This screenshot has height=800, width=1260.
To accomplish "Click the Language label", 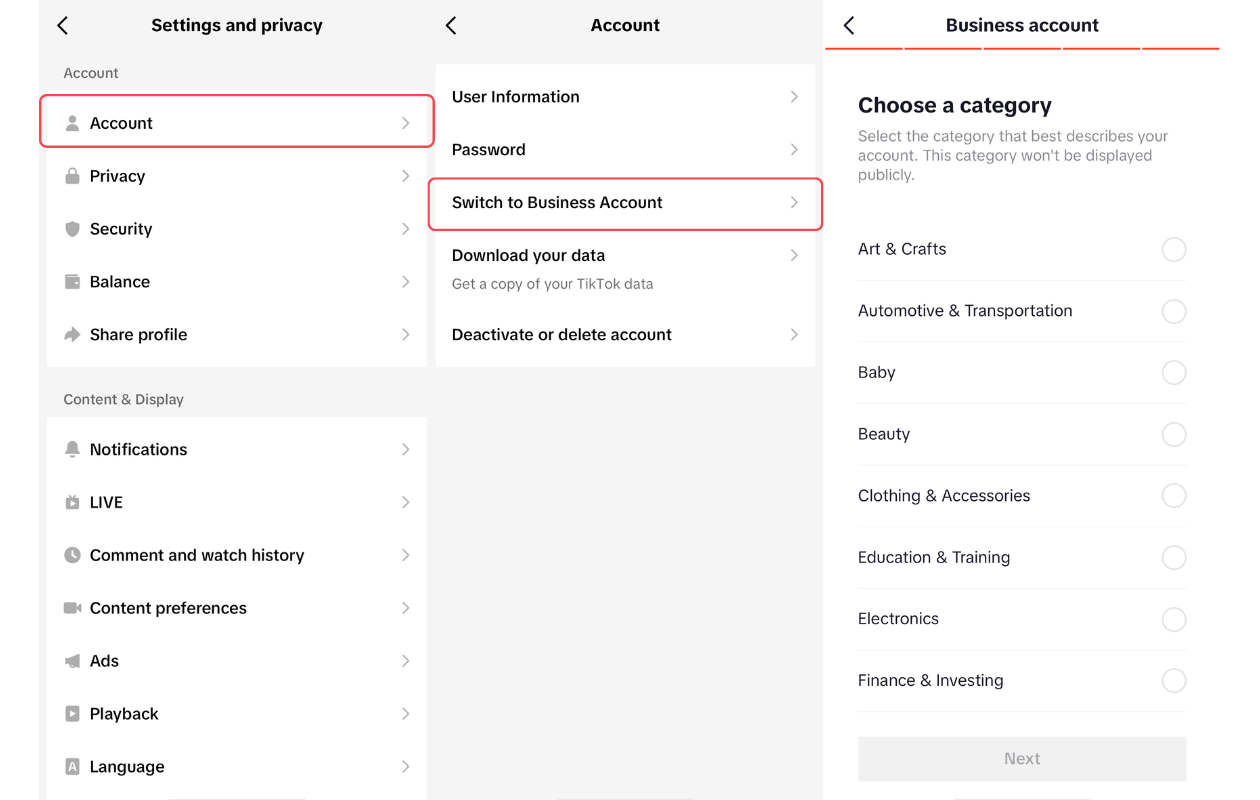I will tap(127, 767).
